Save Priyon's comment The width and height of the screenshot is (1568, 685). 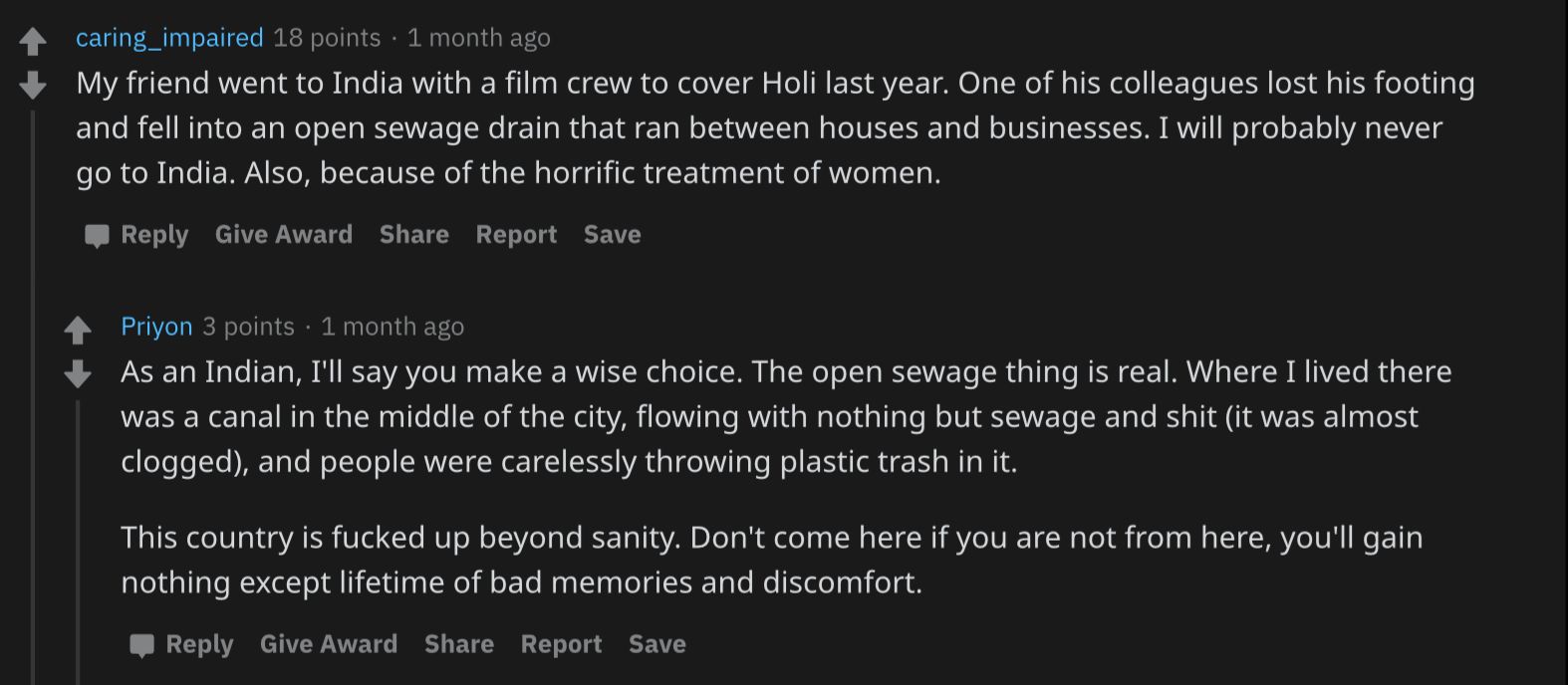[x=657, y=644]
